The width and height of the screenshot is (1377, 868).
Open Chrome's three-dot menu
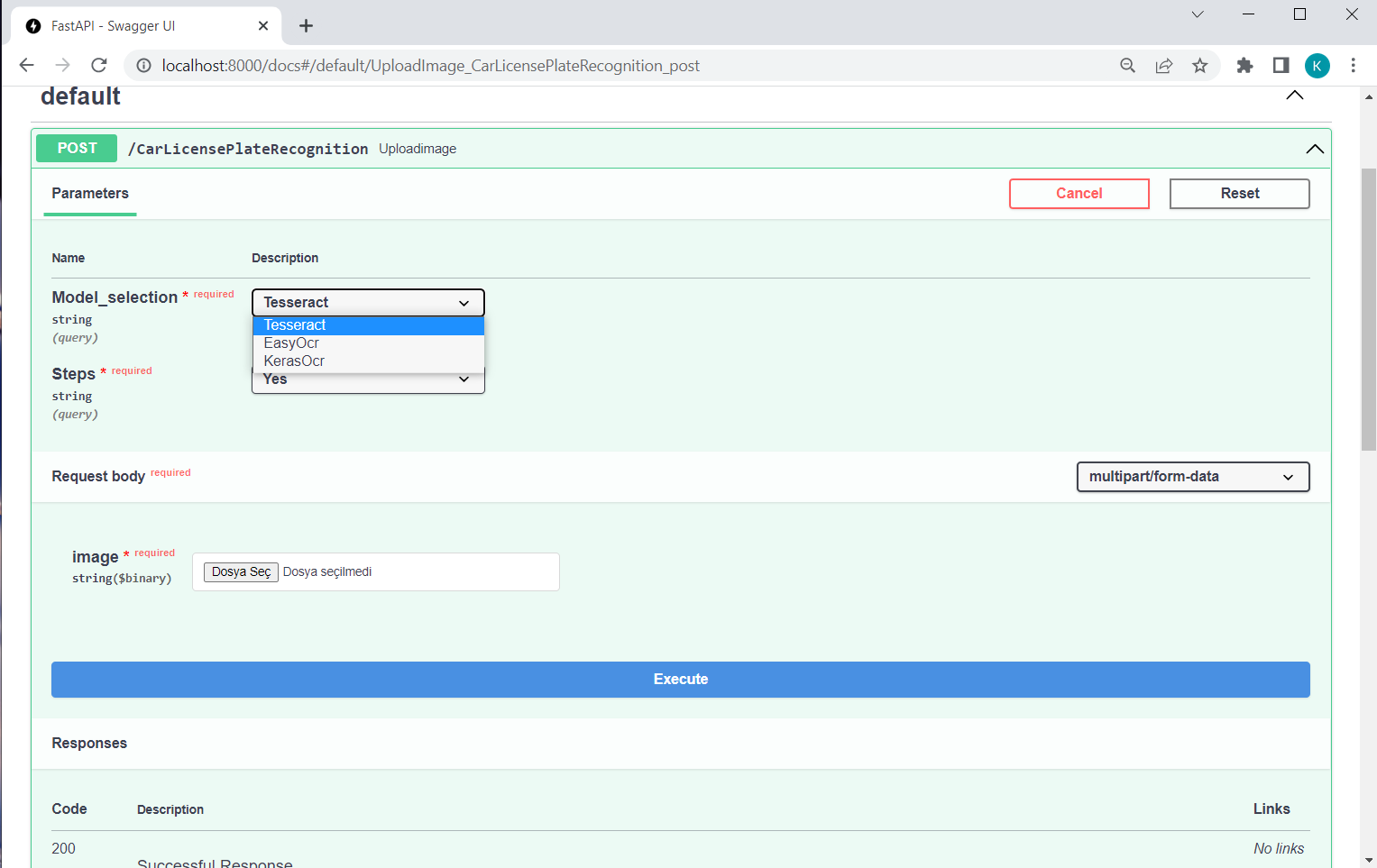[1354, 65]
